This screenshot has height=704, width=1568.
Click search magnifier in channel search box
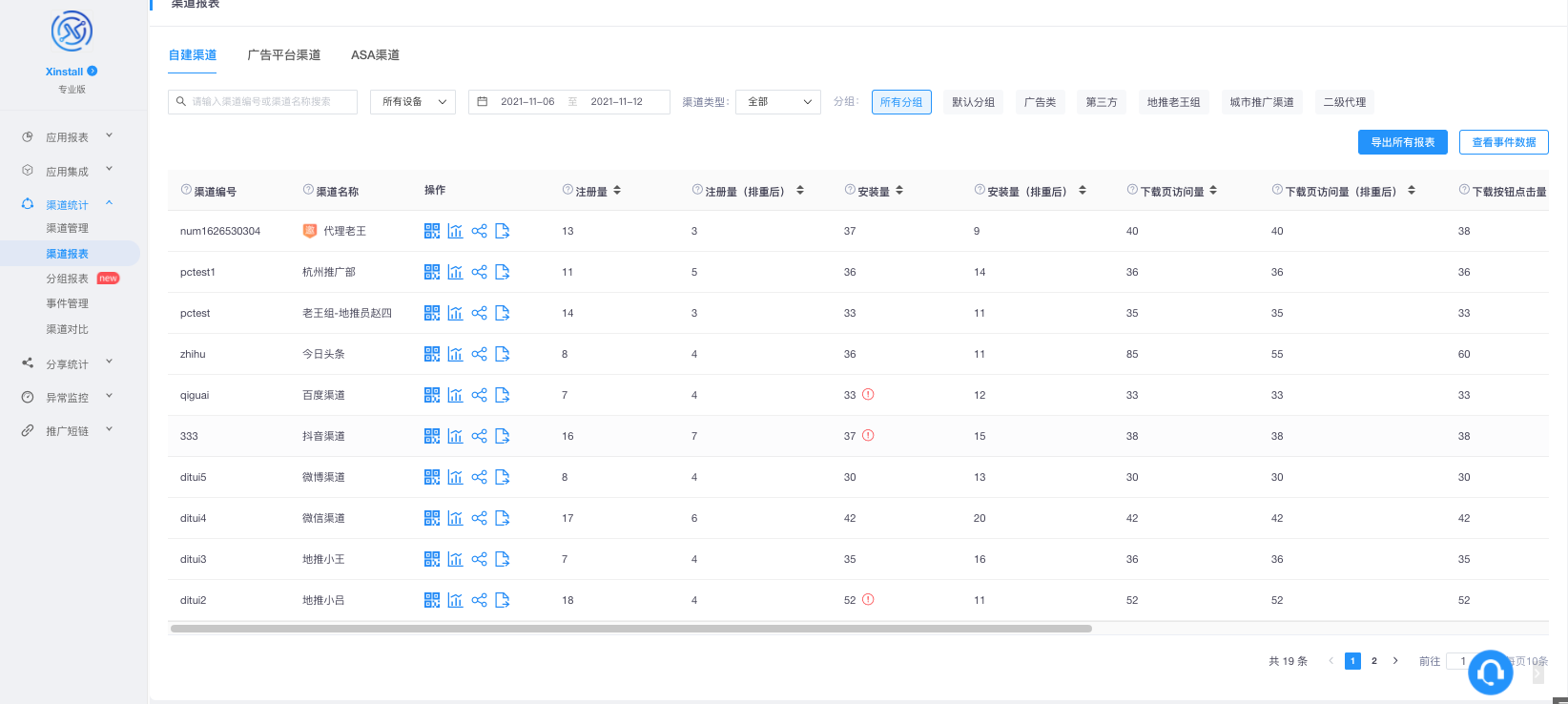click(x=181, y=101)
